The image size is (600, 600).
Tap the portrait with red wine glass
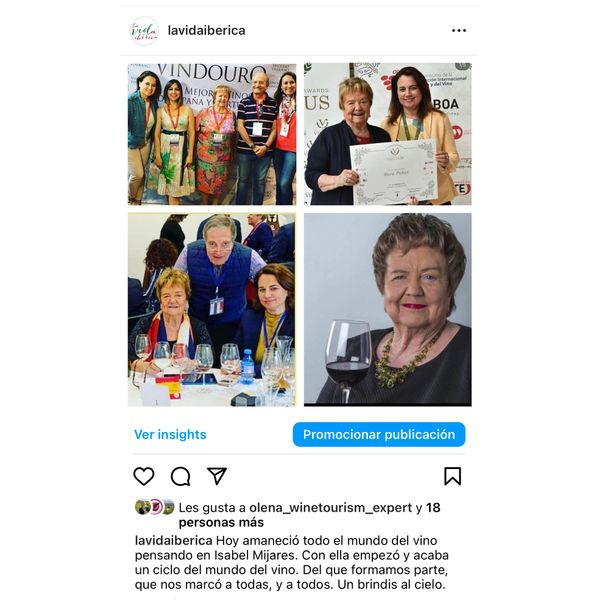pyautogui.click(x=388, y=310)
